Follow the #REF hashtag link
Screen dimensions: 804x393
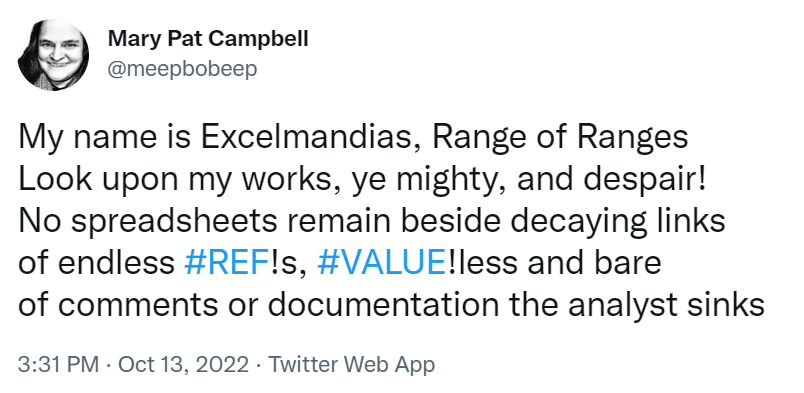(x=225, y=263)
